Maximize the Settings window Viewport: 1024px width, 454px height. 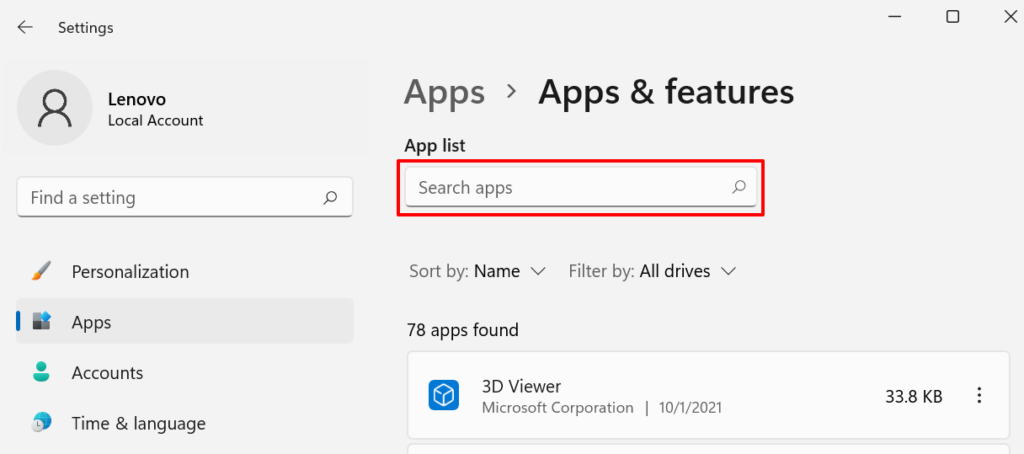[953, 17]
